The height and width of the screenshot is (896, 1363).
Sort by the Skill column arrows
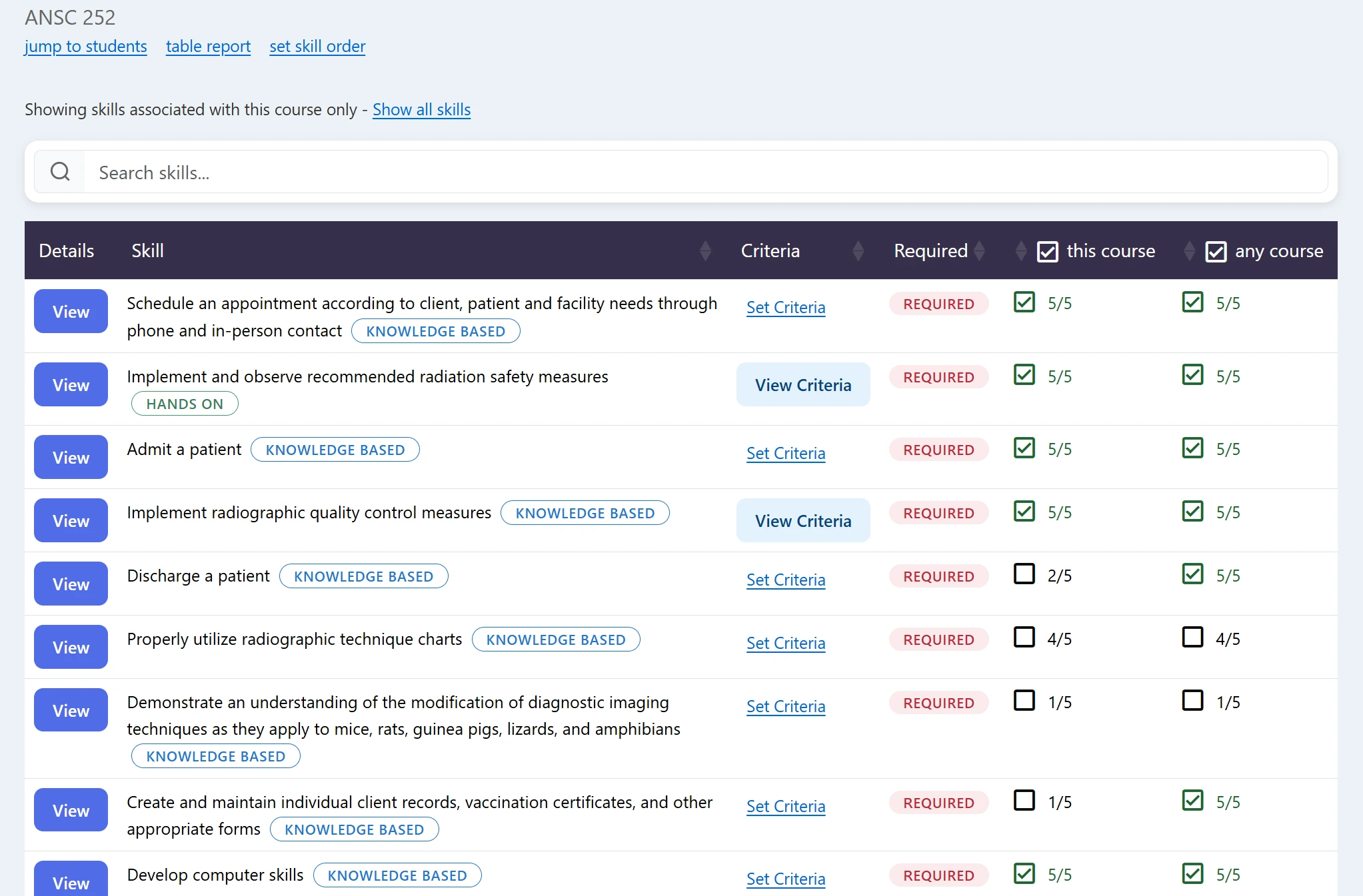705,250
